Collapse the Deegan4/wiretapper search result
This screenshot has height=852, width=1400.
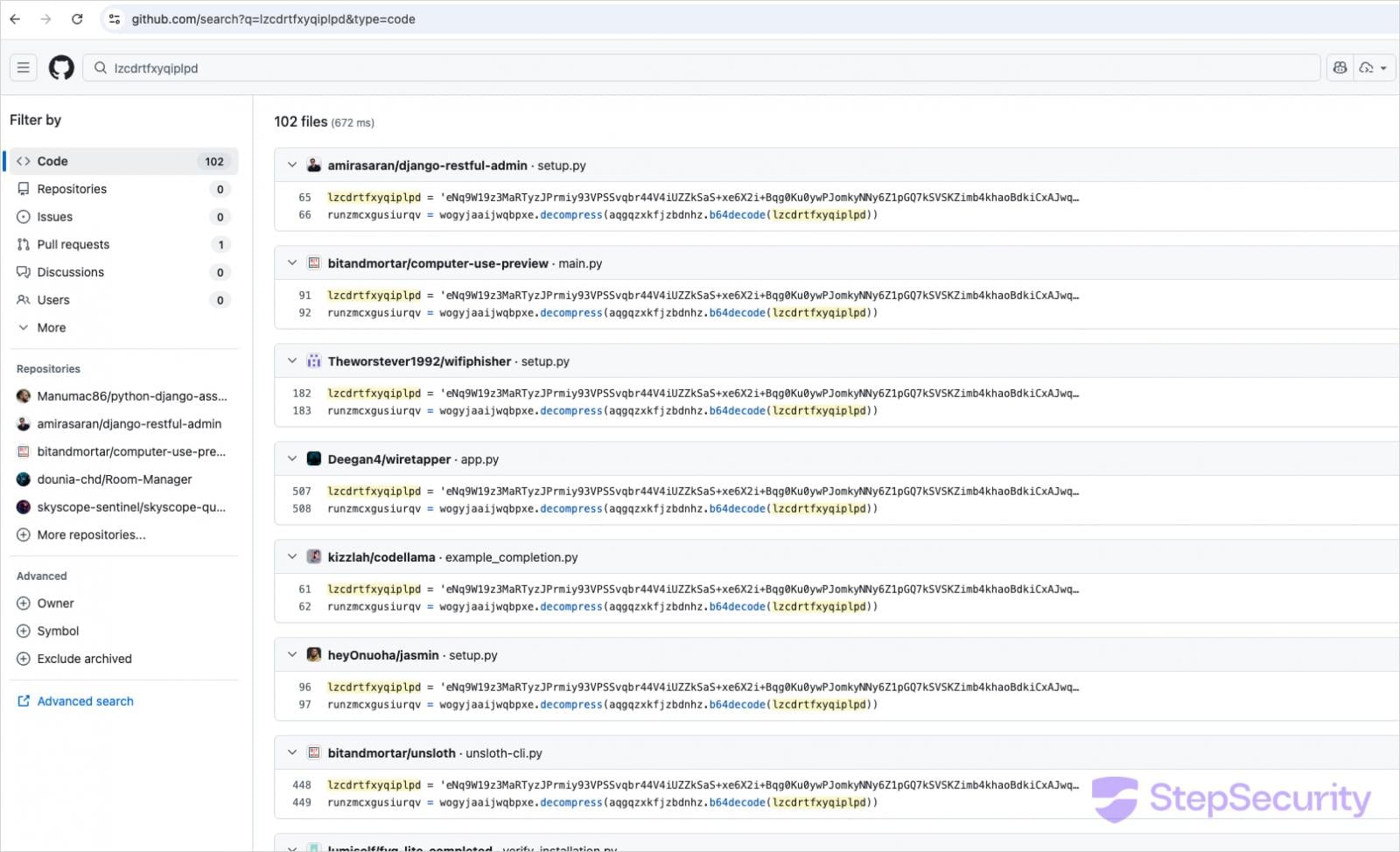(x=292, y=457)
